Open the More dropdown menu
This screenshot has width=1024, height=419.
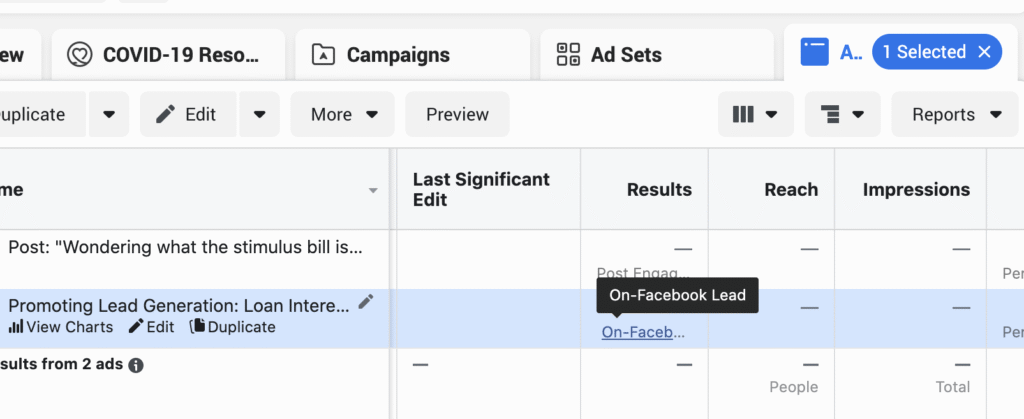[343, 115]
